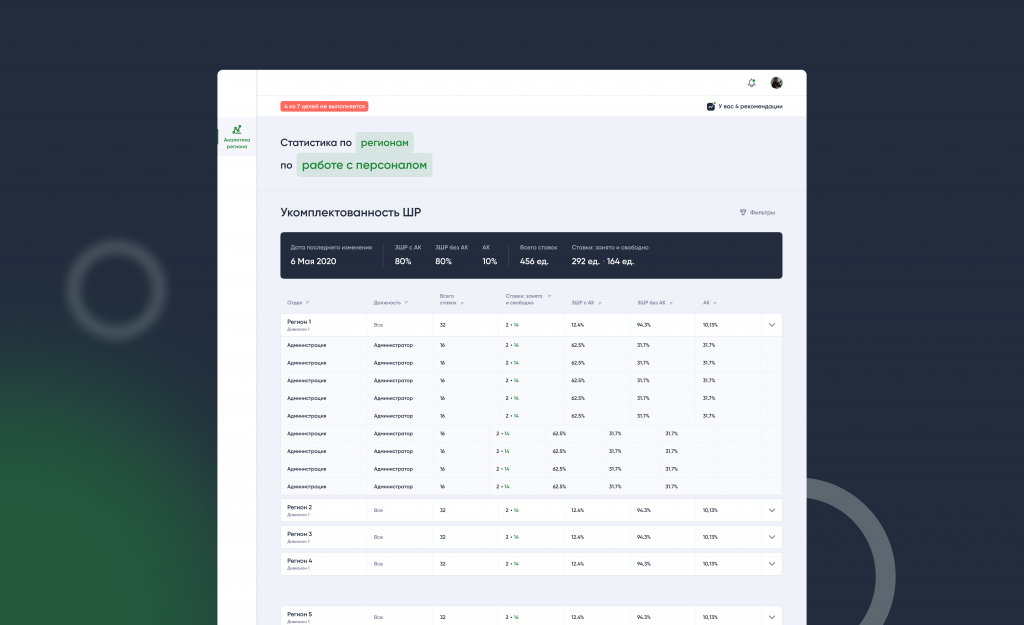Viewport: 1024px width, 625px height.
Task: Open the "регионам" statistics selector
Action: 385,142
